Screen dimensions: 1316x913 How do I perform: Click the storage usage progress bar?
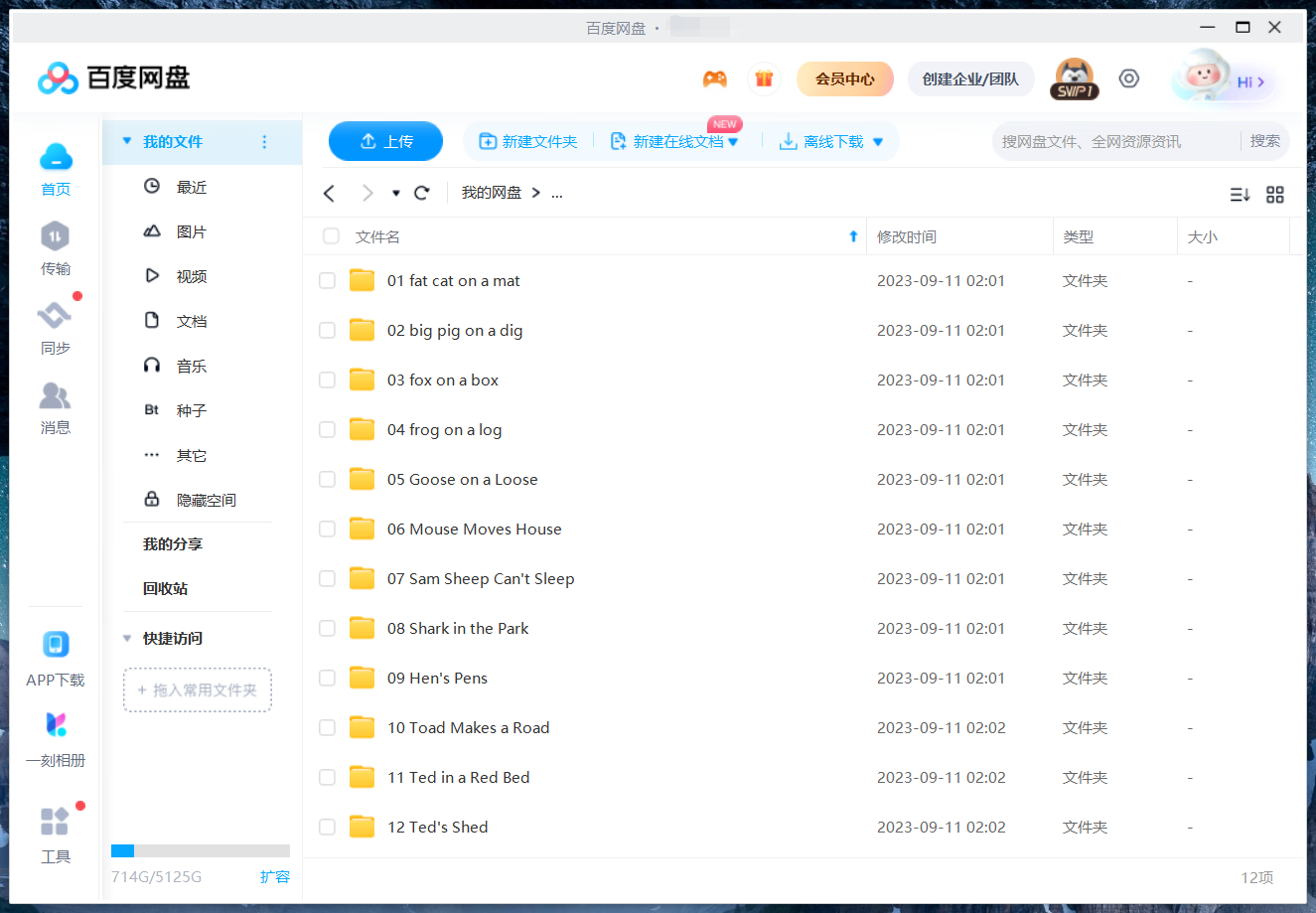tap(199, 850)
